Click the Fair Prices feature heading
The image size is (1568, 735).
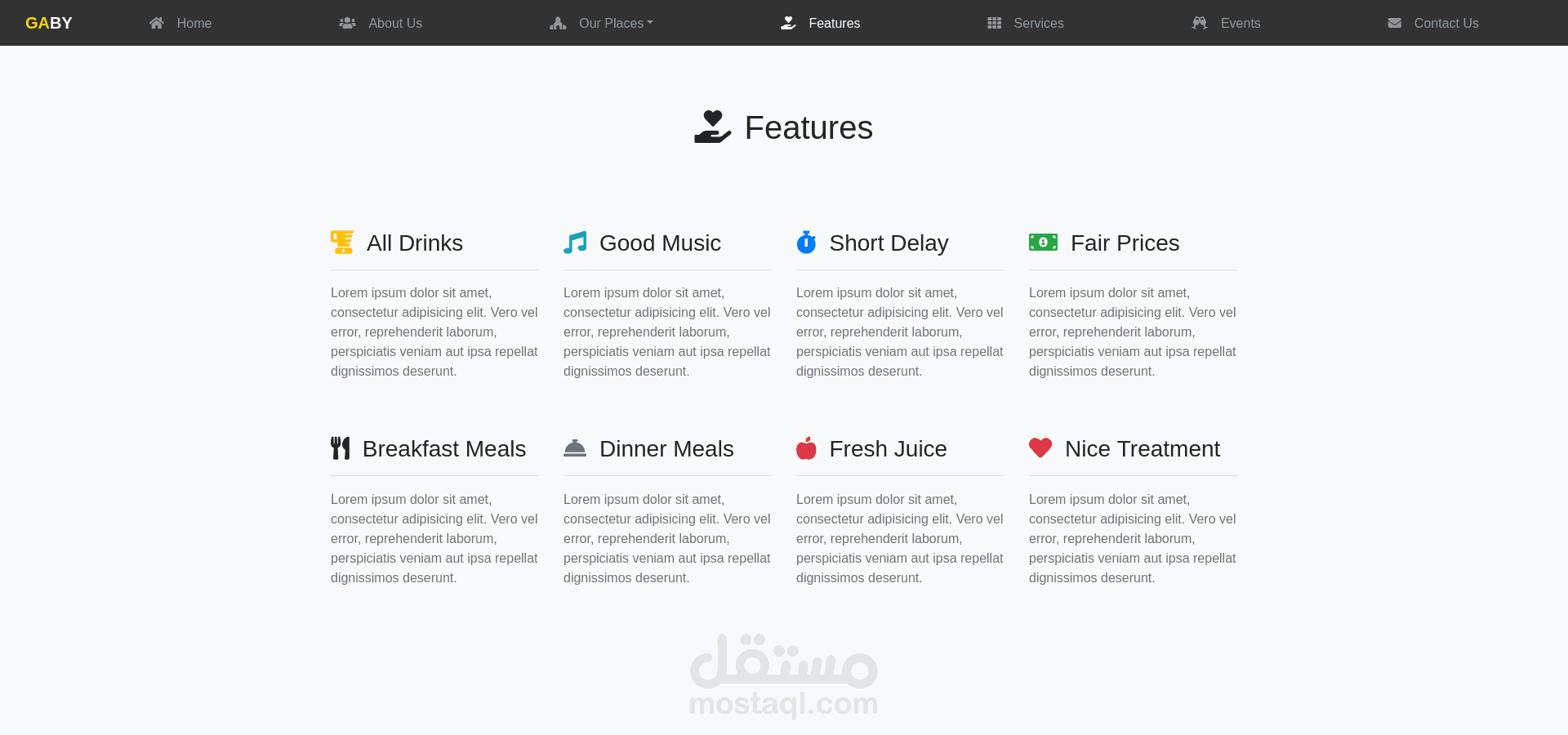pos(1125,243)
